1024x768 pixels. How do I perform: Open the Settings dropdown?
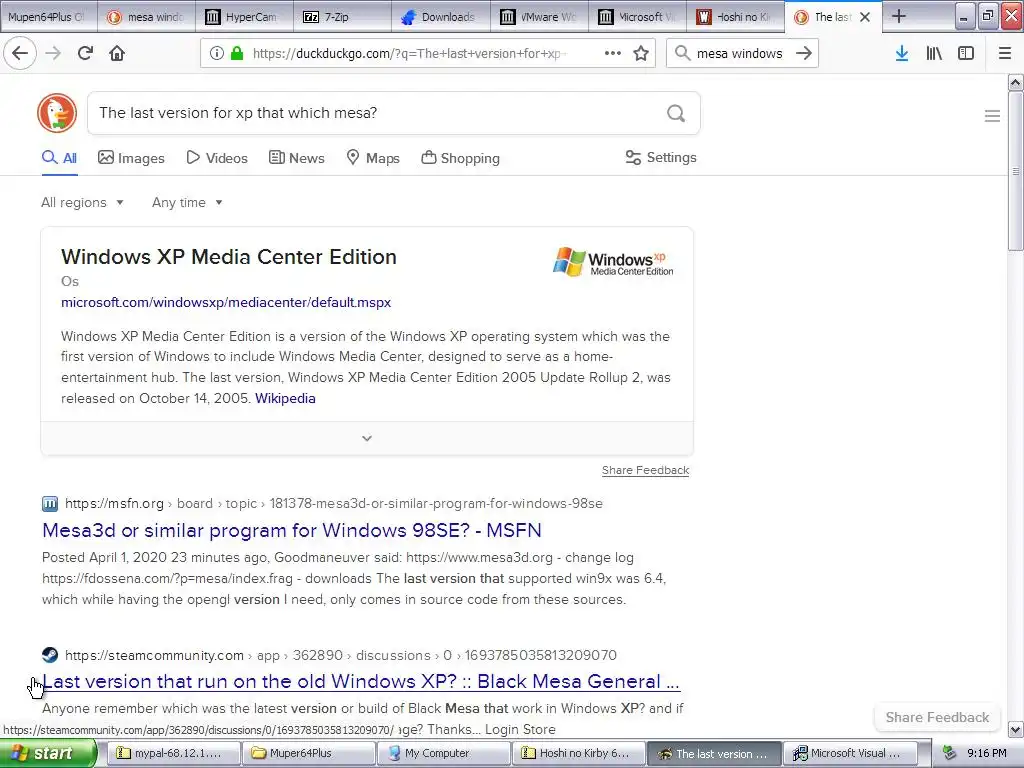661,157
